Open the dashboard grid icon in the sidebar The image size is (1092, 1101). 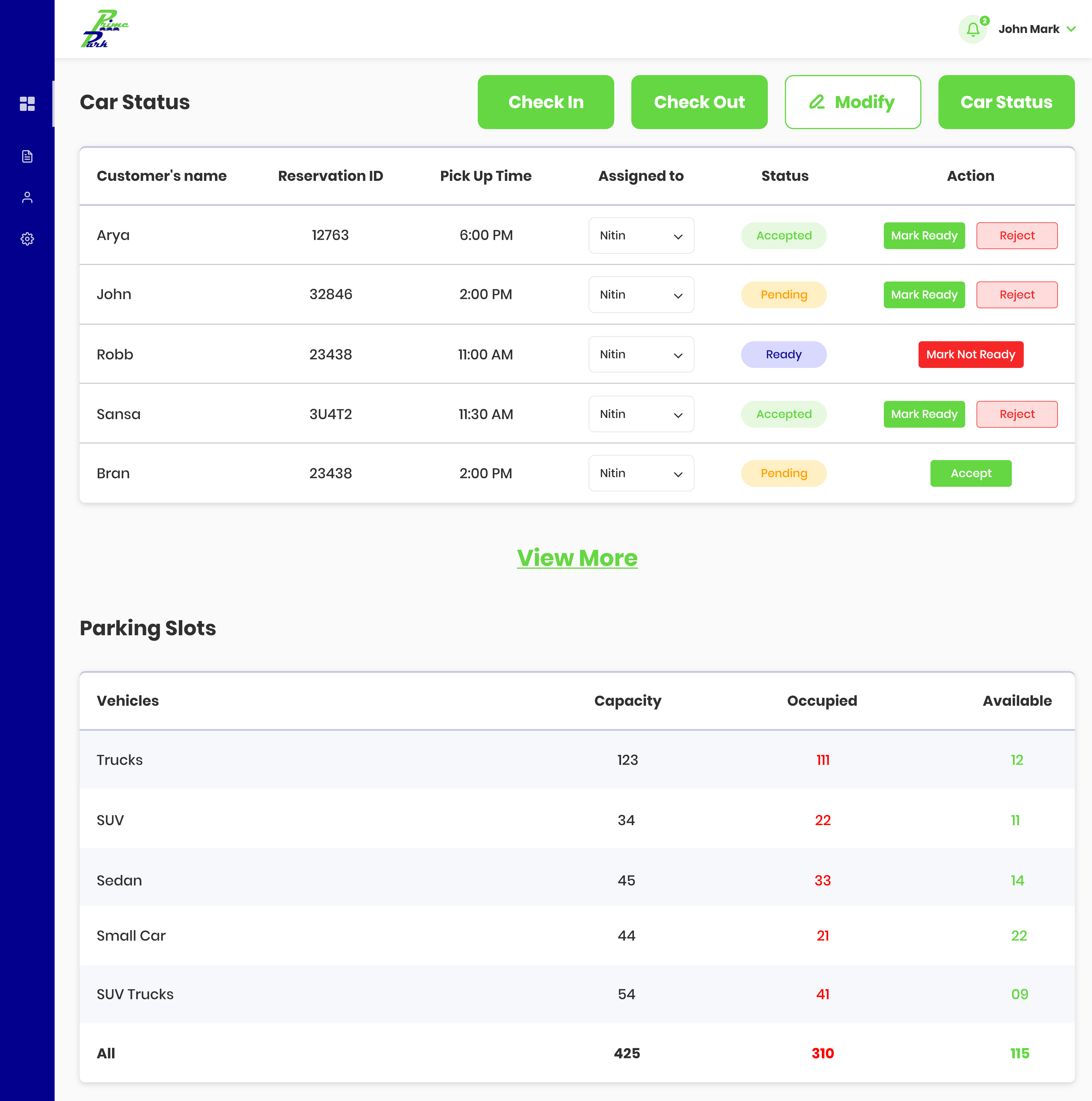point(27,103)
